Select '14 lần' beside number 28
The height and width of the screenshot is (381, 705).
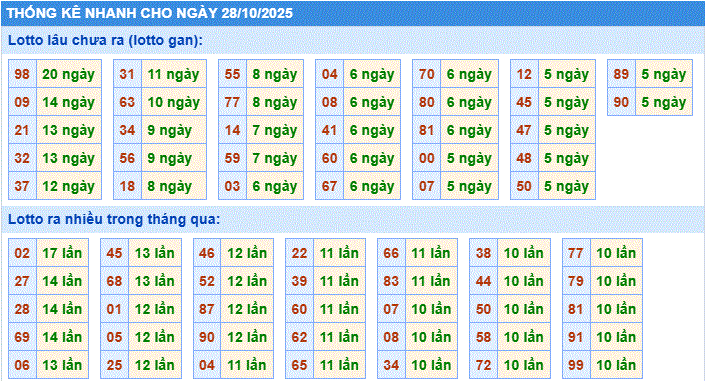[x=62, y=309]
